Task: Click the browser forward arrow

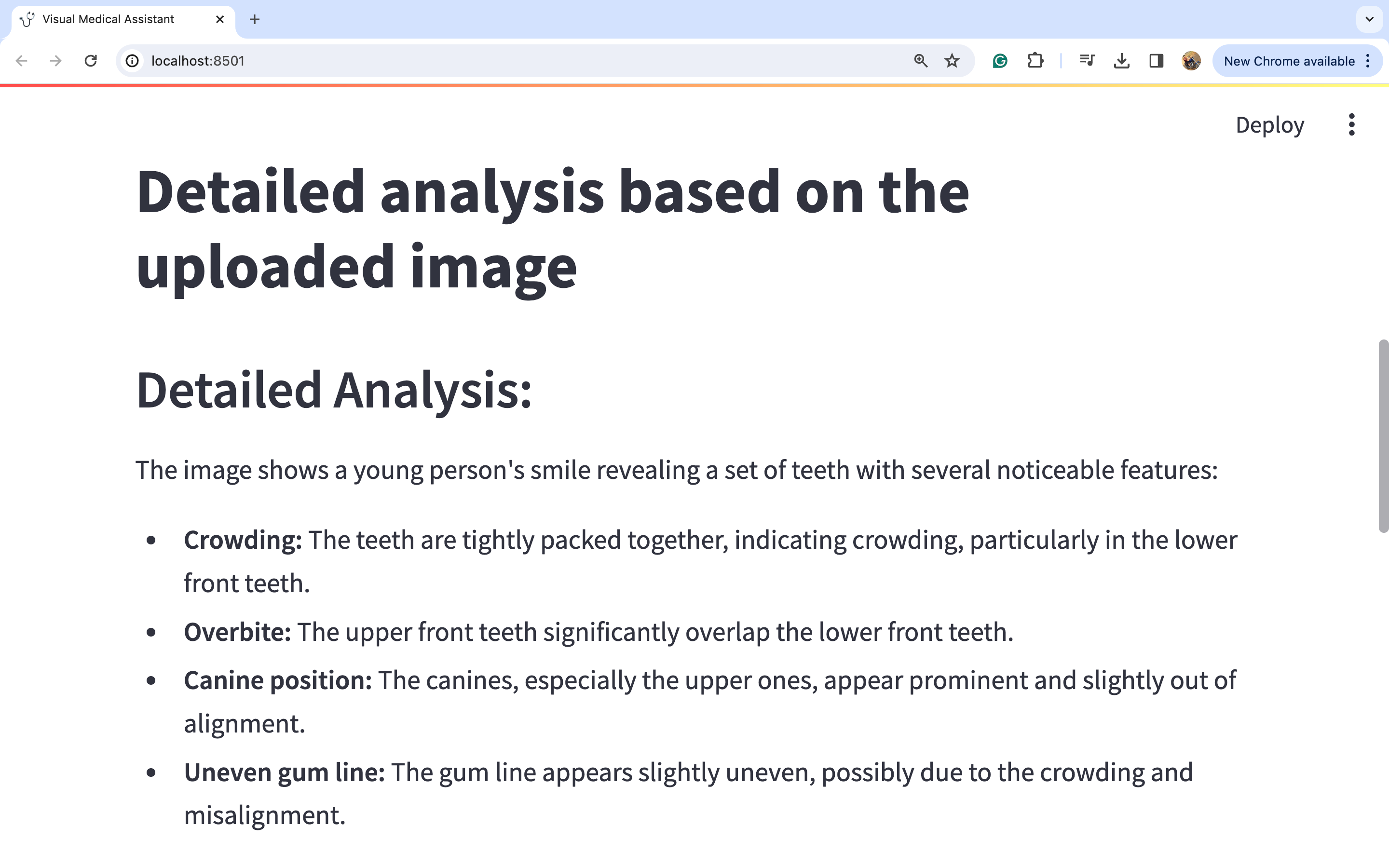Action: pyautogui.click(x=55, y=61)
